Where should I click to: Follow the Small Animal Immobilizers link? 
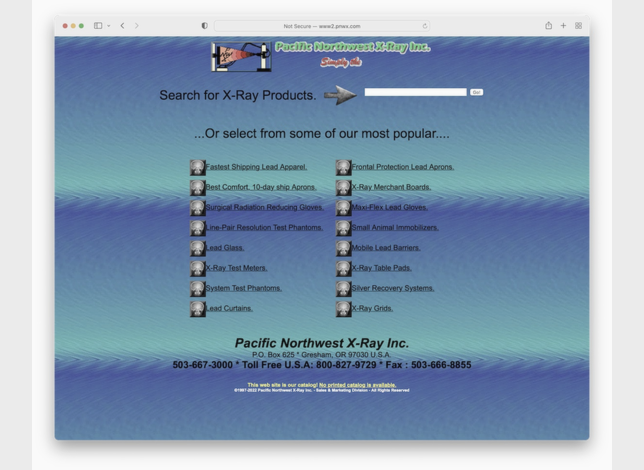(394, 228)
